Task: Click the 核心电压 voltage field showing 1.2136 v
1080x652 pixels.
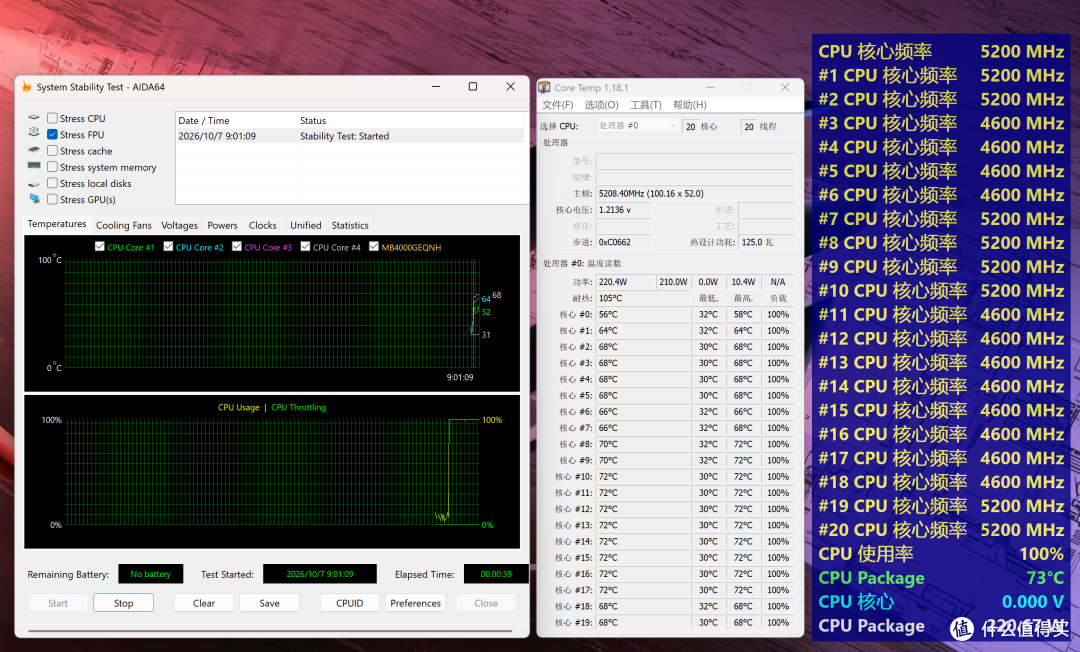Action: (x=623, y=210)
